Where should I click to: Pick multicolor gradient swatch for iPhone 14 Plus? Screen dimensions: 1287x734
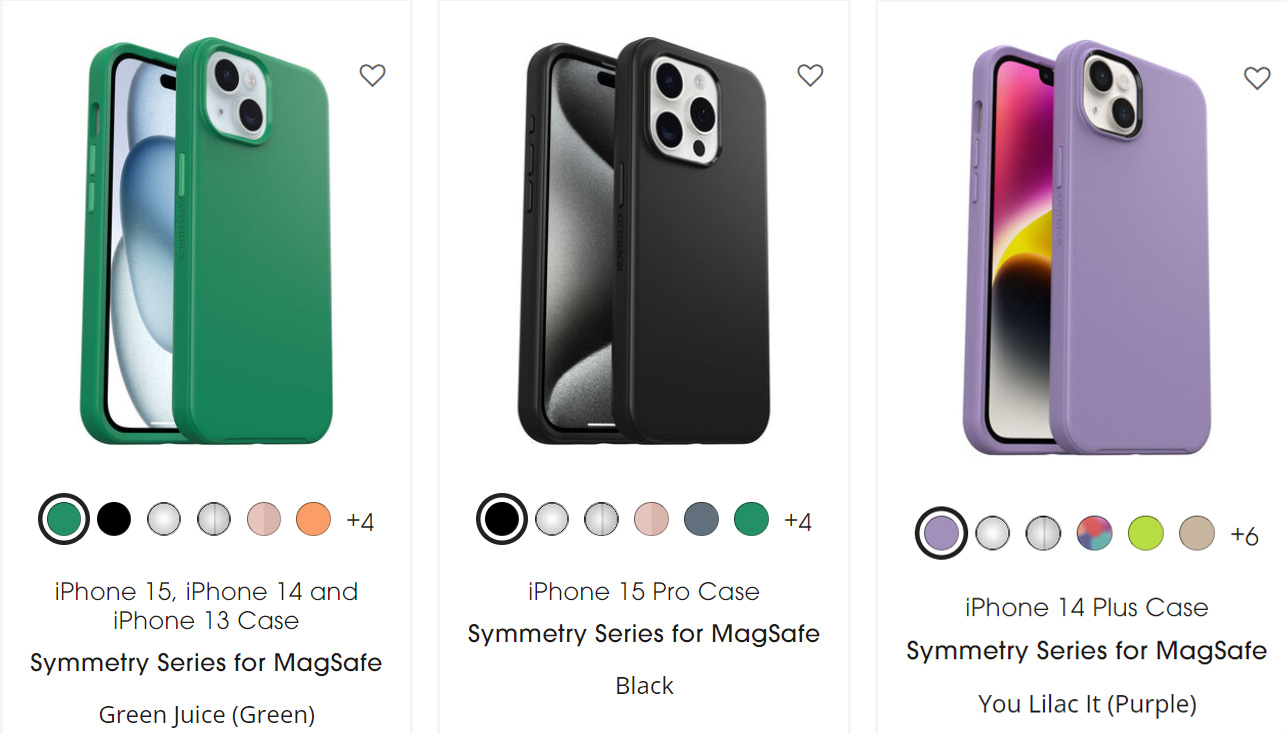point(1094,534)
